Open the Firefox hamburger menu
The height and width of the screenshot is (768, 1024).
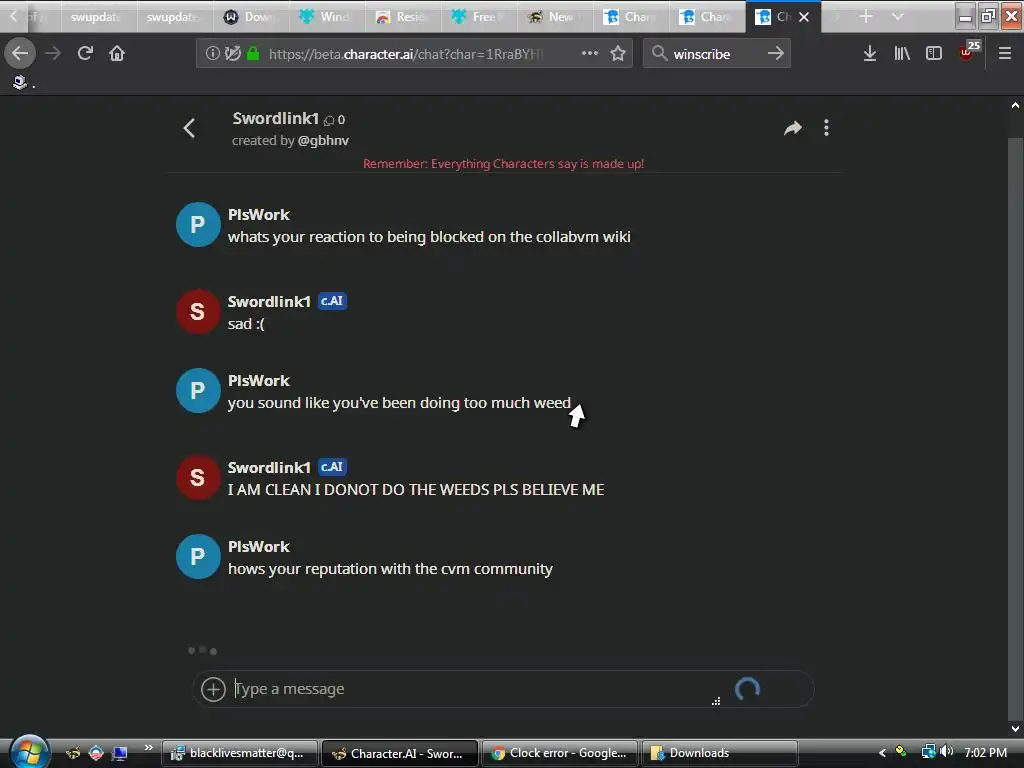click(1005, 54)
